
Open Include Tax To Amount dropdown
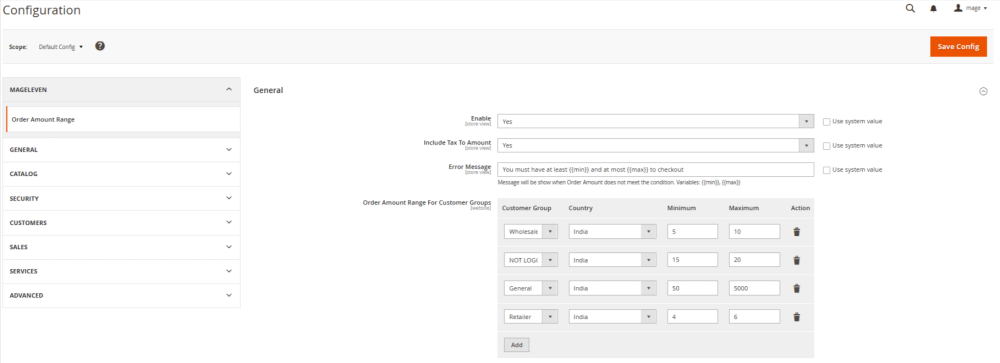[x=656, y=145]
